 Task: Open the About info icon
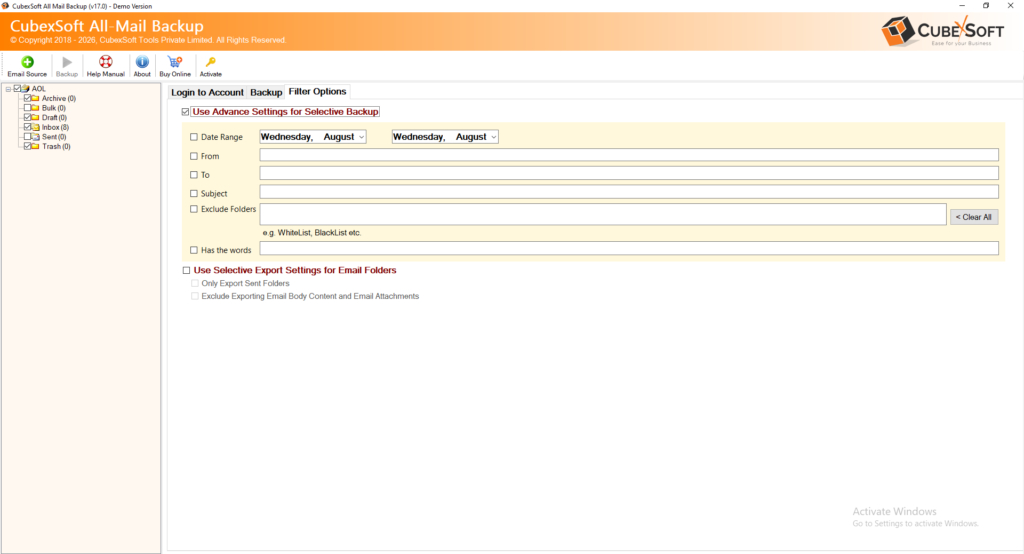point(142,62)
